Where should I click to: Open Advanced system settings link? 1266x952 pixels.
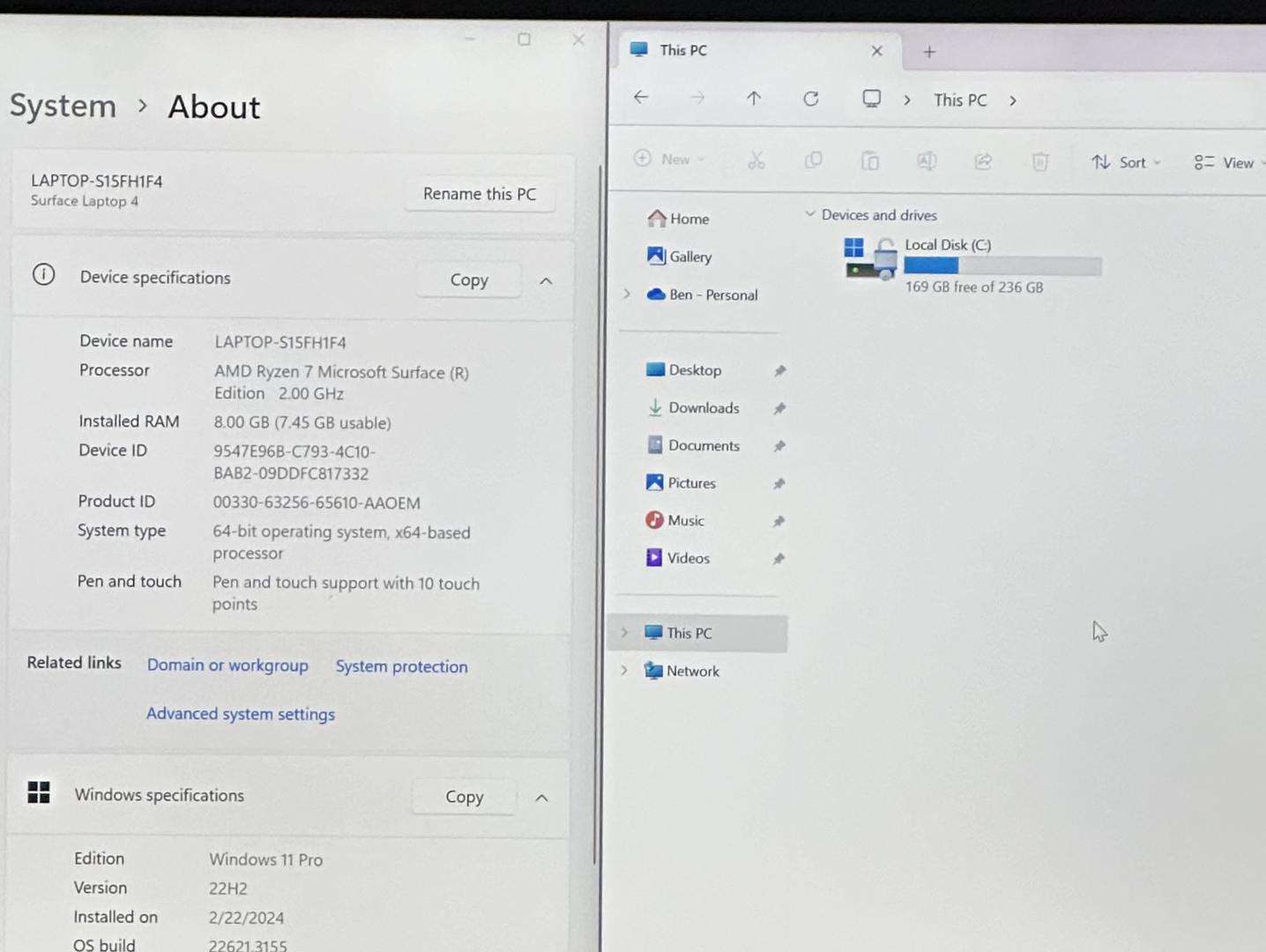[x=241, y=714]
